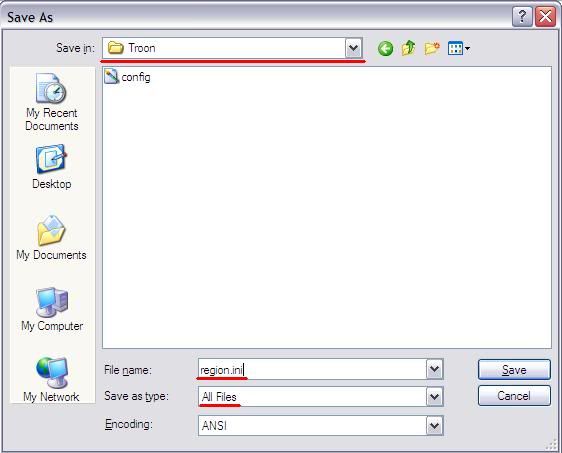
Task: Select the config file
Action: coord(128,77)
